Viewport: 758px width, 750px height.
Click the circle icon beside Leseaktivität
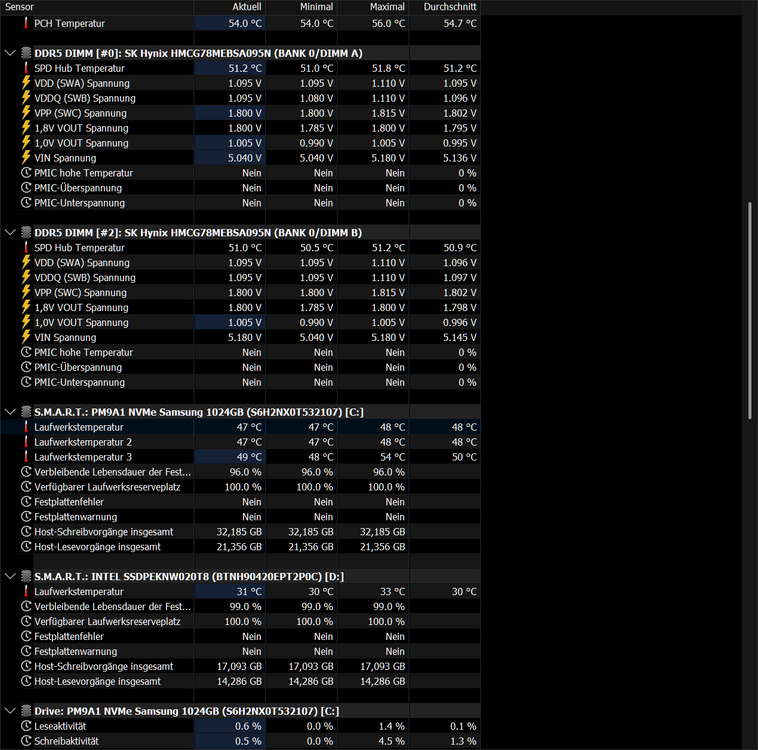point(26,727)
